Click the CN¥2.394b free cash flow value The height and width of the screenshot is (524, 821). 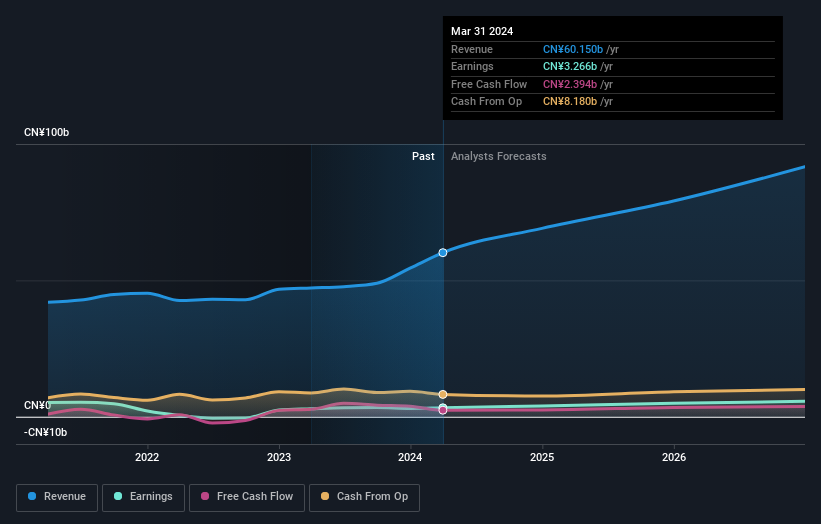click(x=570, y=84)
